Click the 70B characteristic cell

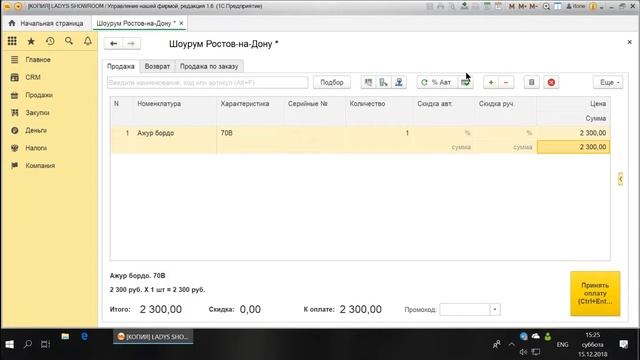250,133
